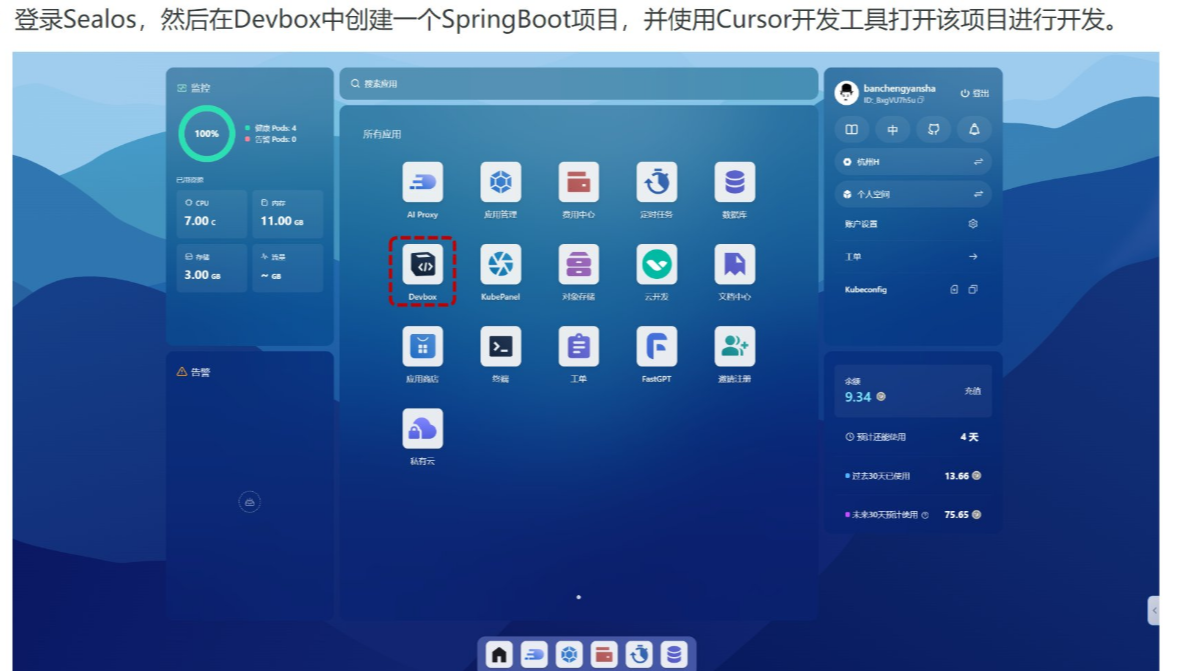Open the 私有云 app icon

tap(422, 429)
